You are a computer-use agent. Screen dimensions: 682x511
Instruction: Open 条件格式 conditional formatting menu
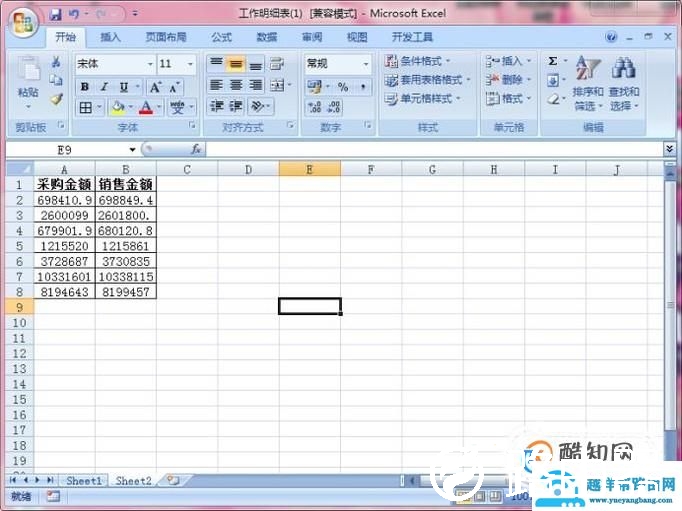(418, 61)
